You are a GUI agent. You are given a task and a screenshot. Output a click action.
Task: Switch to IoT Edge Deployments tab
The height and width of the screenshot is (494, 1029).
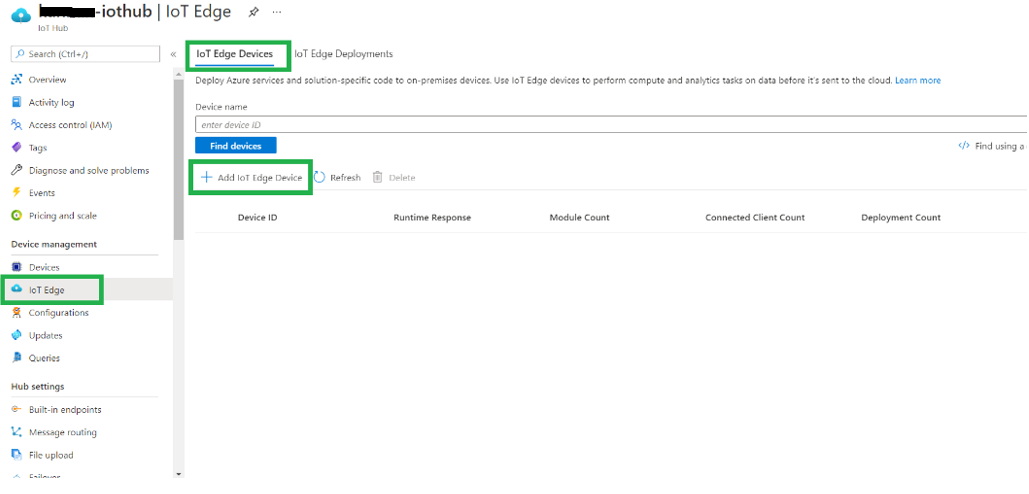343,54
